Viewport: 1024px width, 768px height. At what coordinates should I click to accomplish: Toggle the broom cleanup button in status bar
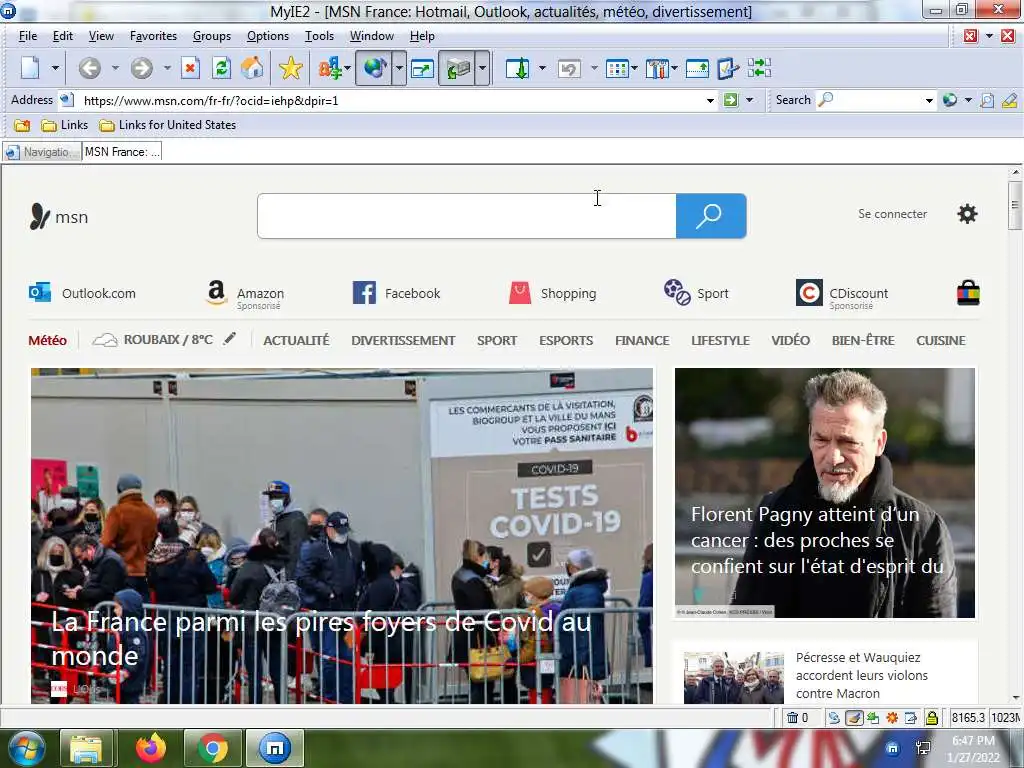[x=854, y=718]
